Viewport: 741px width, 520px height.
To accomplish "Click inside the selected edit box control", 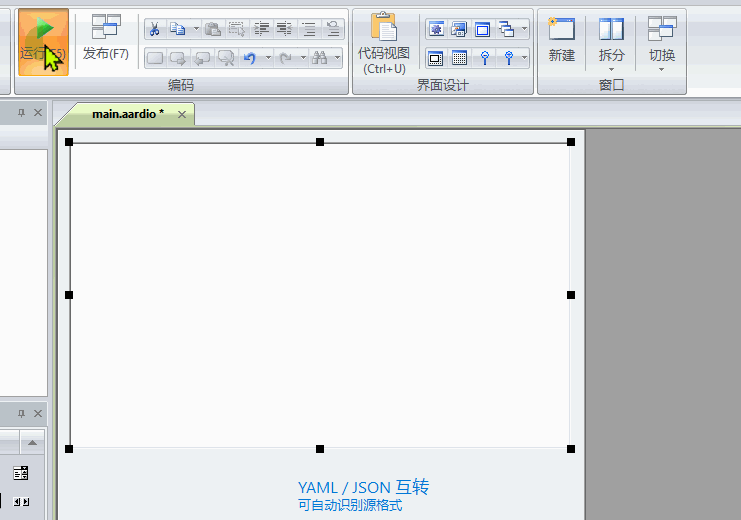I will pyautogui.click(x=320, y=295).
